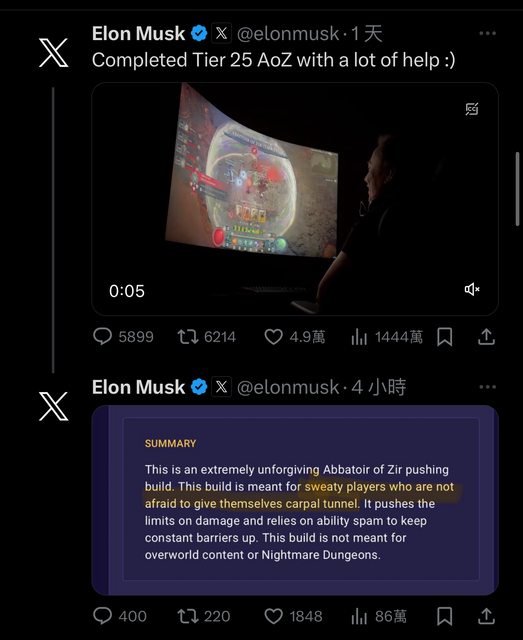This screenshot has height=640, width=523.
Task: Reply to the tweet with 400 comments
Action: coord(120,616)
